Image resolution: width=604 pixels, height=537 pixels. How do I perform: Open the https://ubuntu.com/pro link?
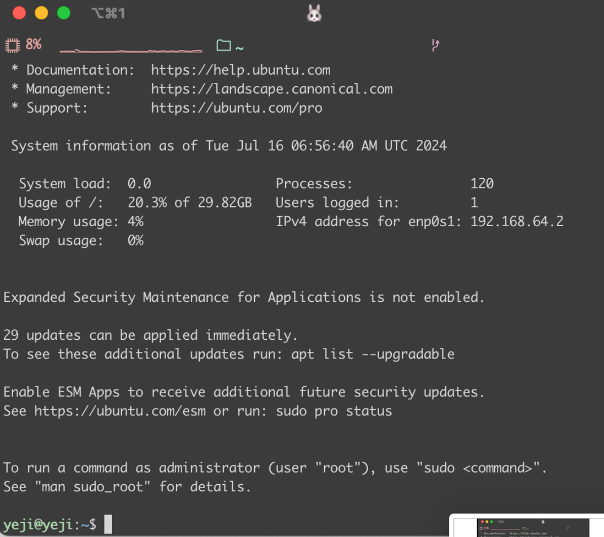pos(237,108)
